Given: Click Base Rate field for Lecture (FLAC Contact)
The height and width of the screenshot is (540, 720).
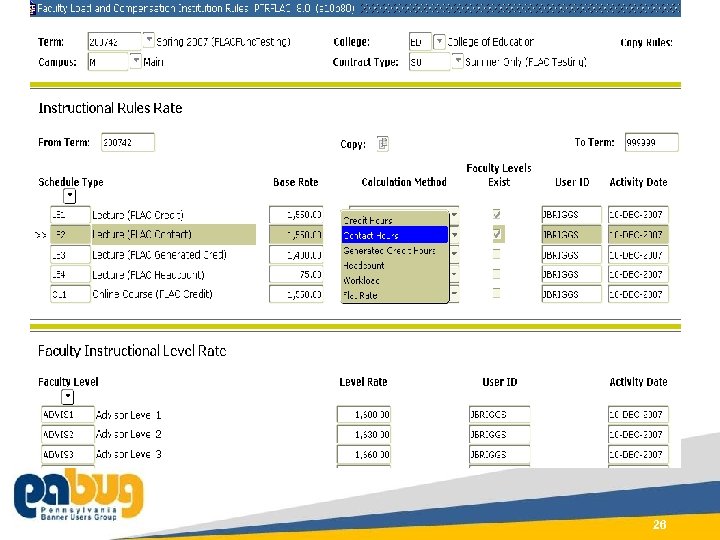Looking at the screenshot, I should click(296, 235).
